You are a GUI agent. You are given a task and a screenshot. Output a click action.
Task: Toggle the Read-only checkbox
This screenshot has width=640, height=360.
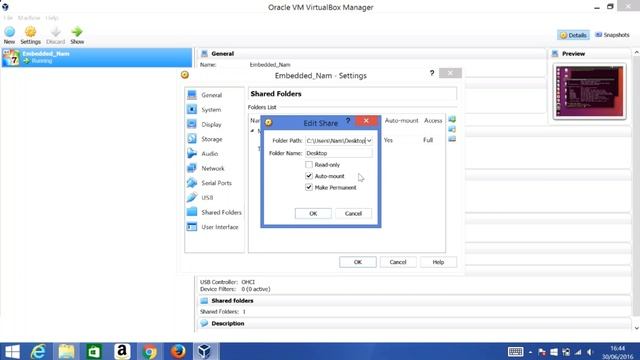click(x=309, y=164)
